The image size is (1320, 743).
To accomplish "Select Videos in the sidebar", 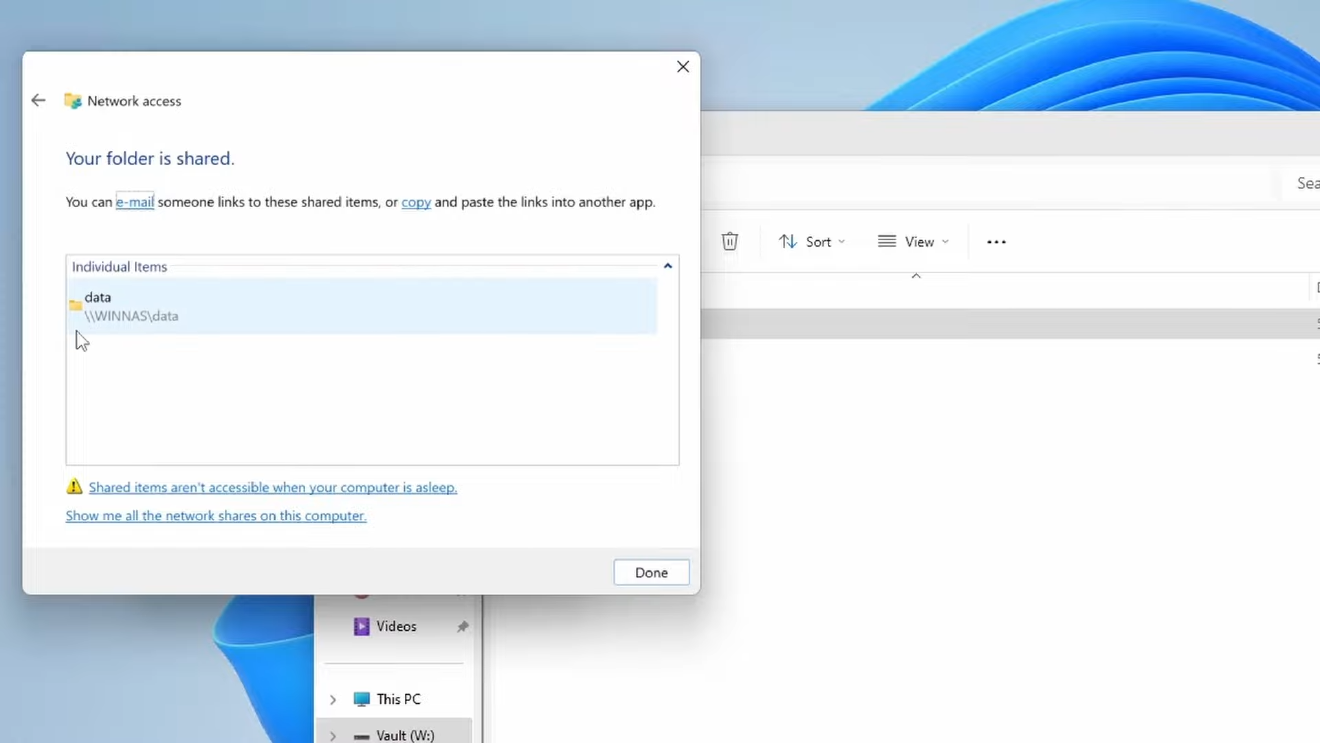I will 397,626.
